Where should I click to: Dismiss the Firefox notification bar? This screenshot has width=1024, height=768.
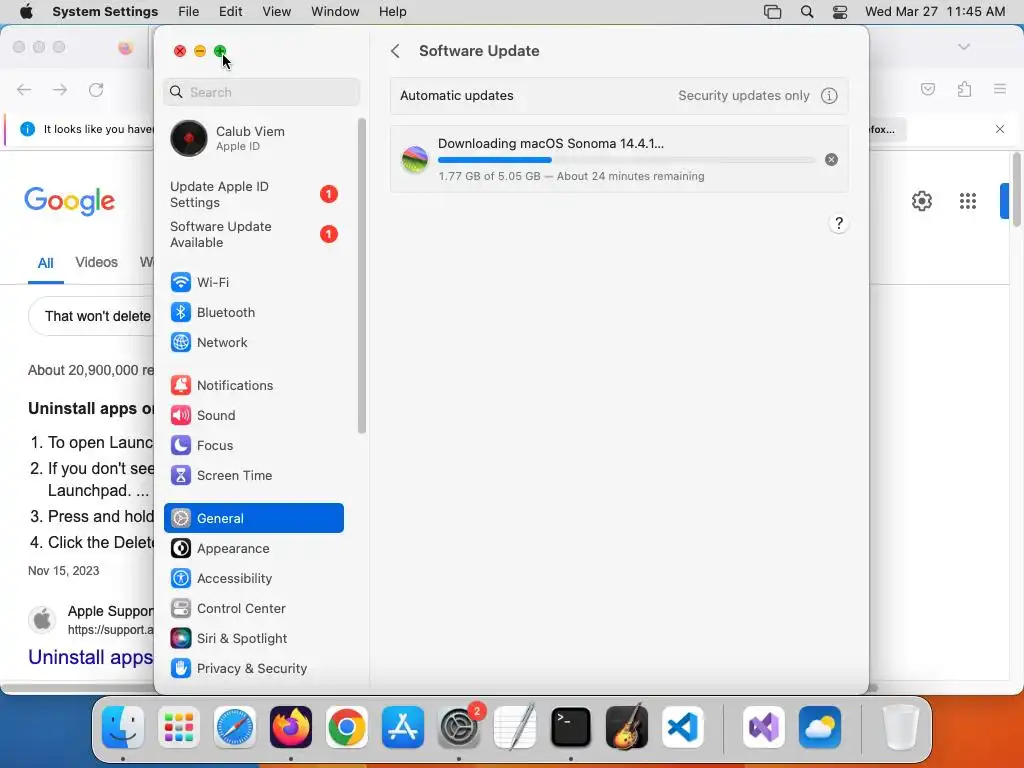tap(1000, 129)
